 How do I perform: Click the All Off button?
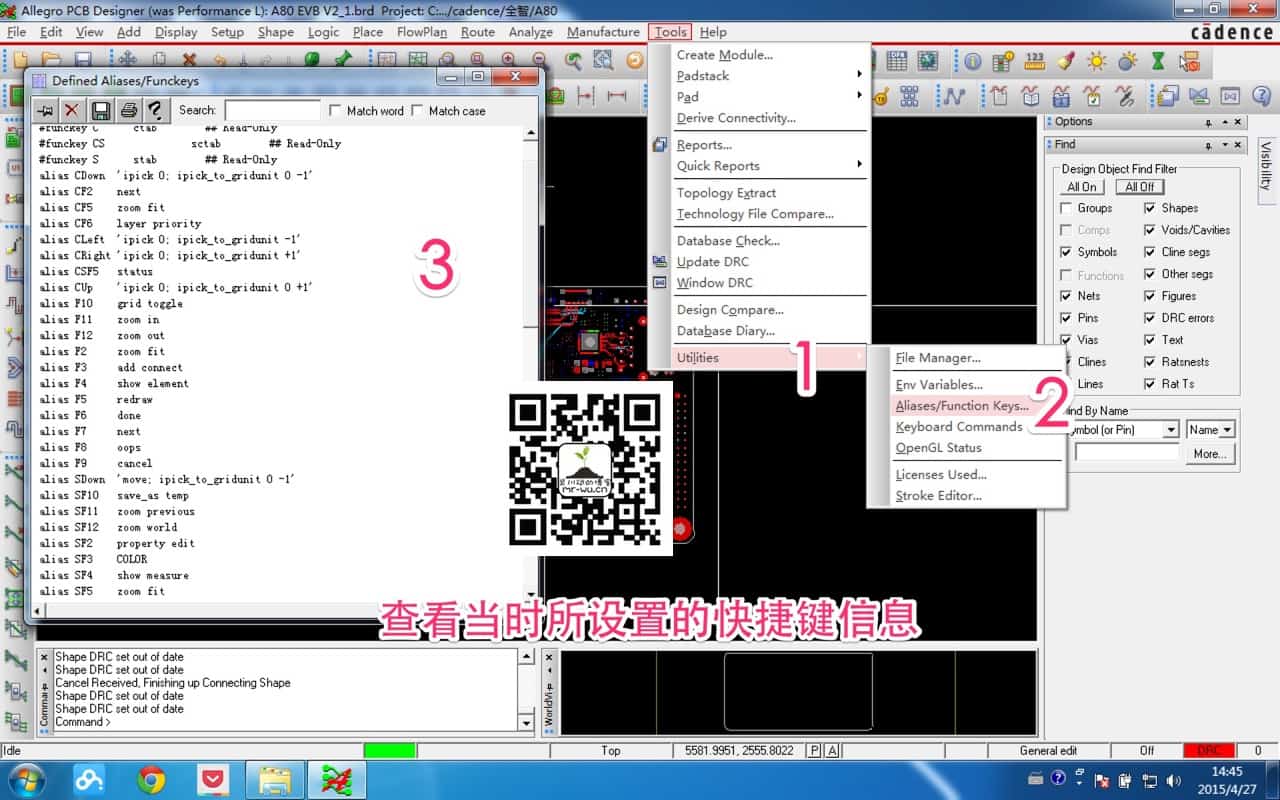tap(1140, 187)
